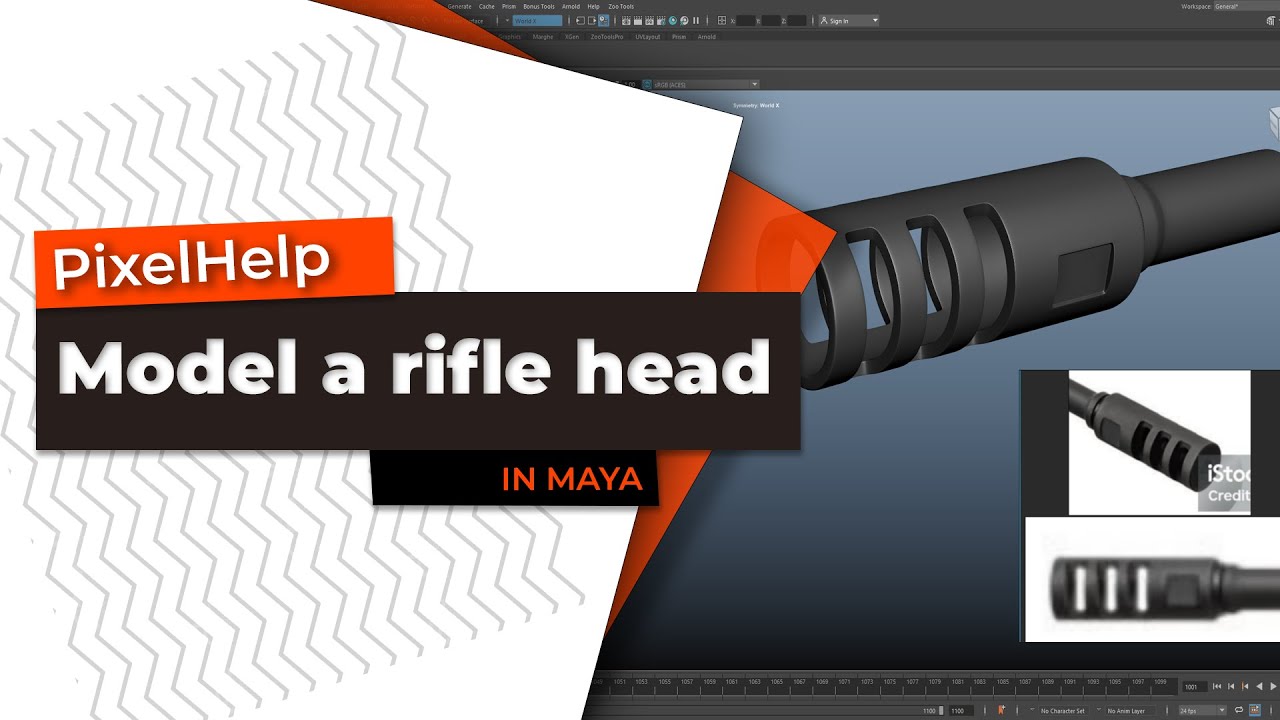Play animation forwards

coord(1274,687)
